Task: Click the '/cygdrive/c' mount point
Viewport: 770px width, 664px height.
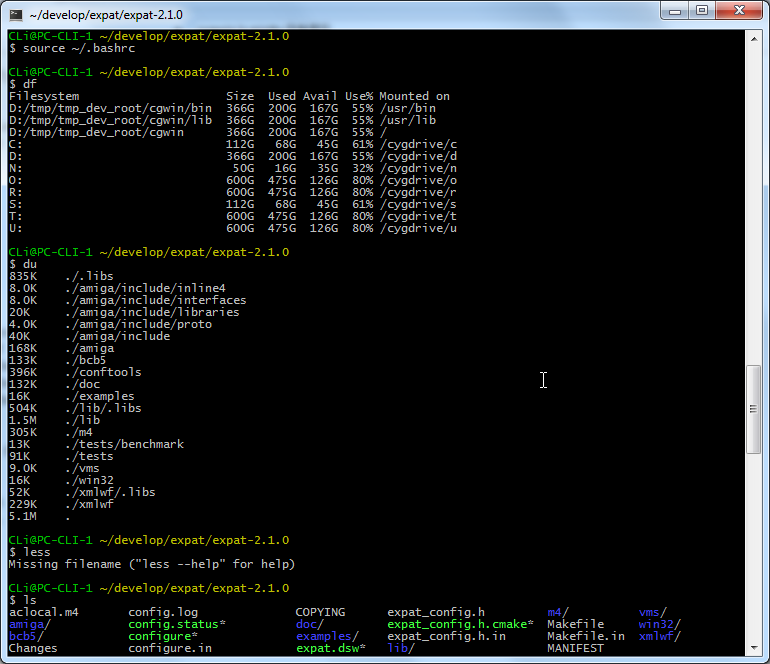Action: 418,144
